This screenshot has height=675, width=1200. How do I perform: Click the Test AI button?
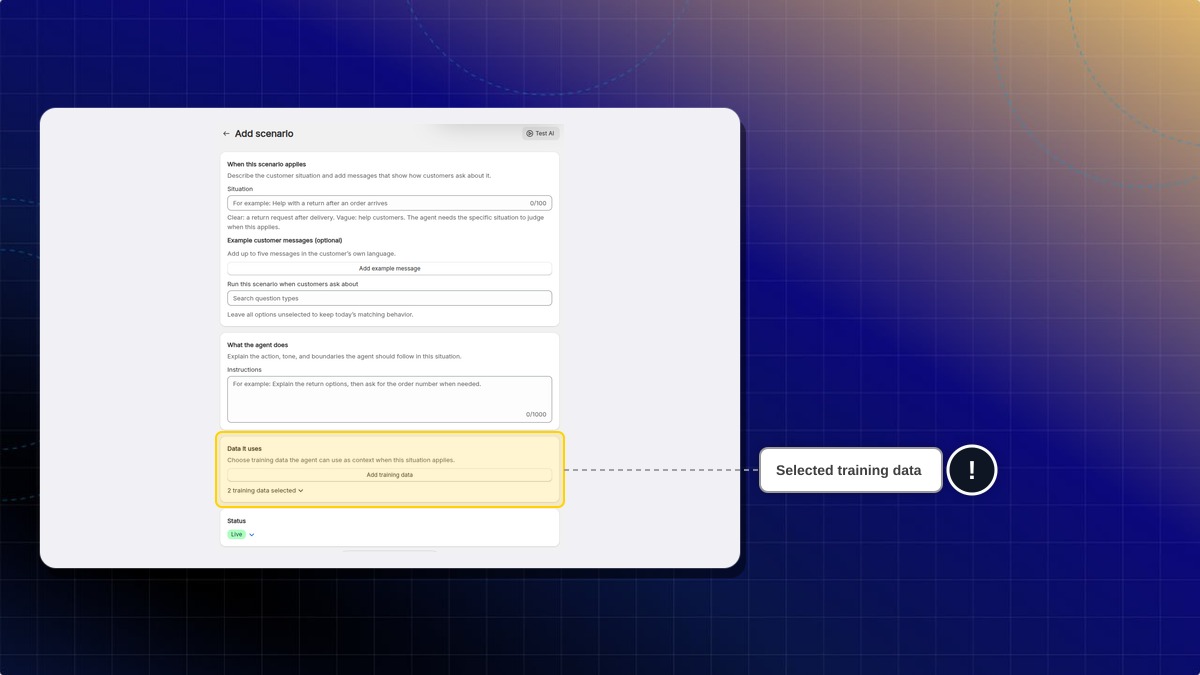[x=540, y=133]
